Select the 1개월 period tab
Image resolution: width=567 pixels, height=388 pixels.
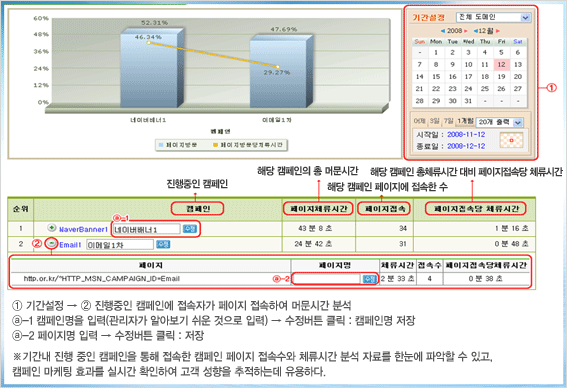[465, 121]
